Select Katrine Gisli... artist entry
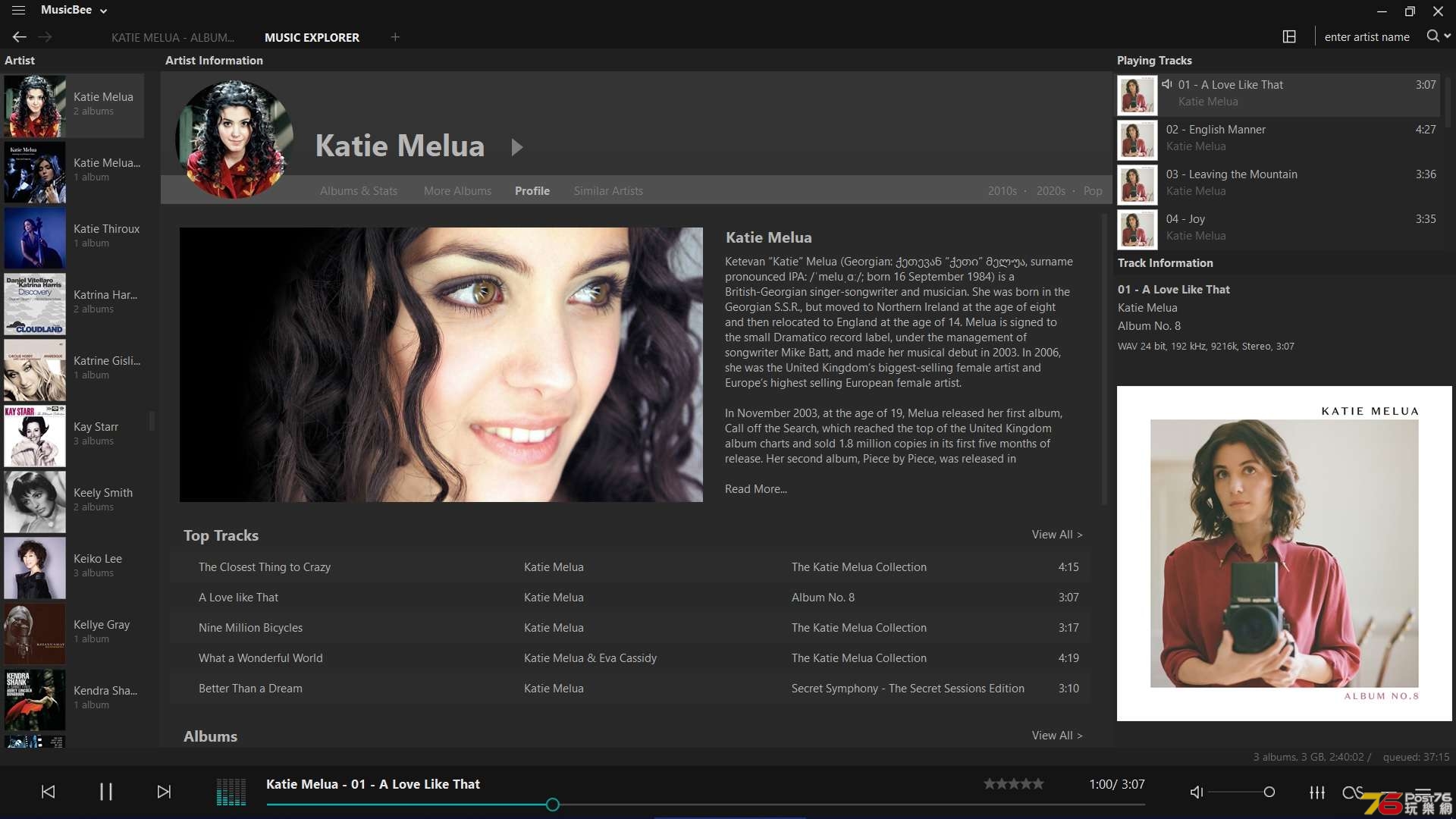This screenshot has height=819, width=1456. [74, 369]
